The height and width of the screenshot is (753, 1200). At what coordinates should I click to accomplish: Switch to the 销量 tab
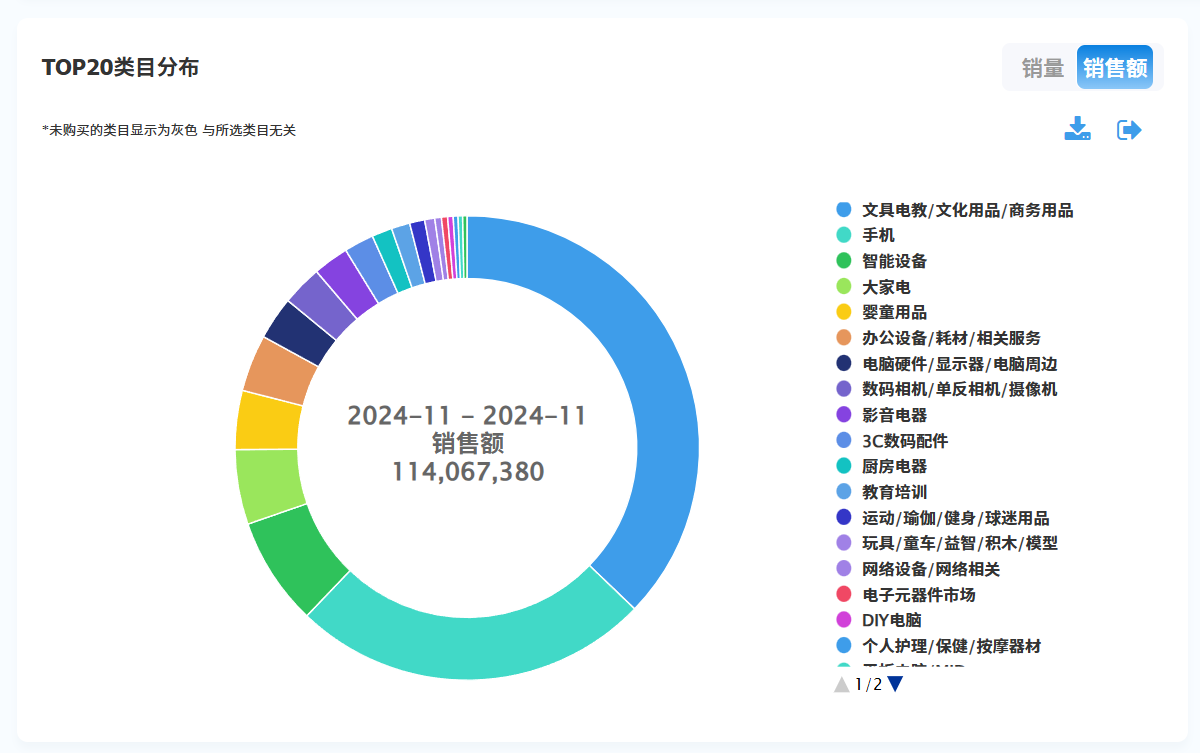click(x=1042, y=68)
